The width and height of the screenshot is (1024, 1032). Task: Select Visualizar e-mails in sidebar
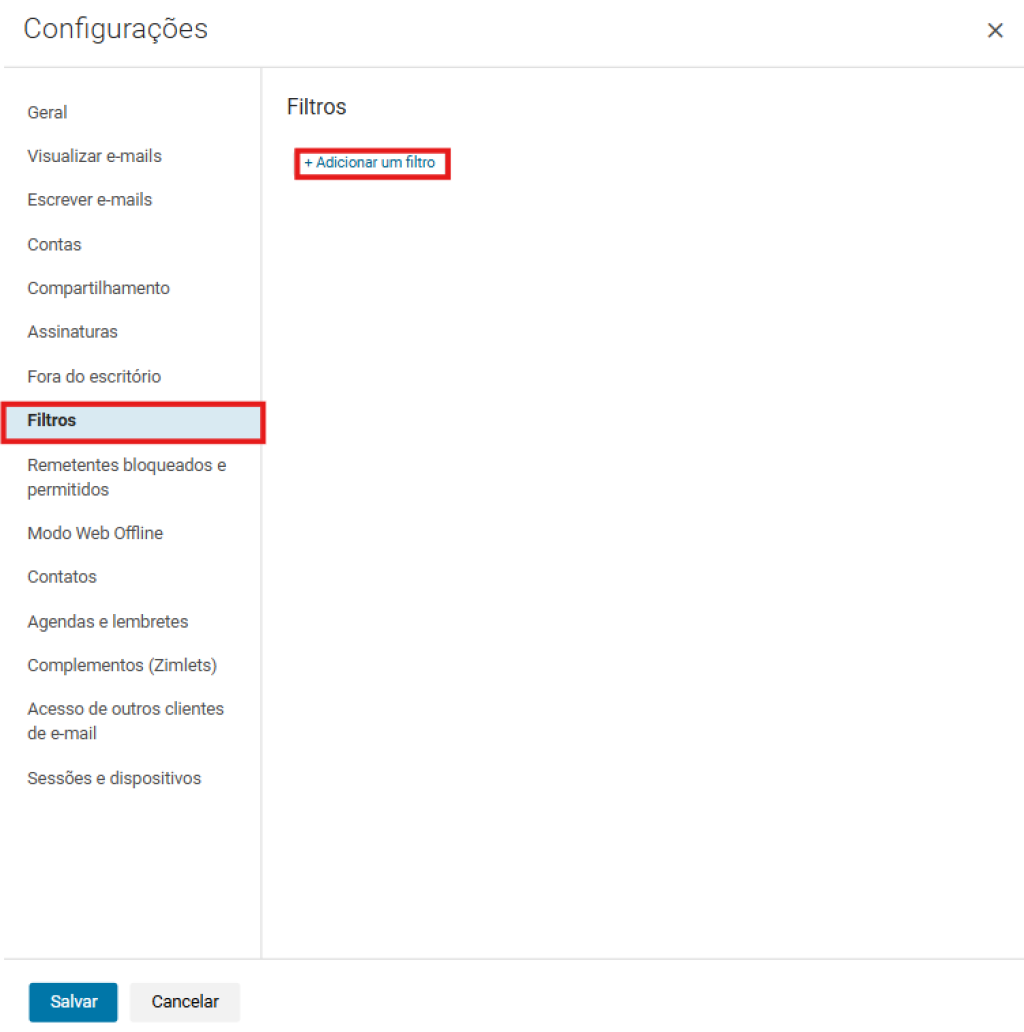click(x=94, y=156)
